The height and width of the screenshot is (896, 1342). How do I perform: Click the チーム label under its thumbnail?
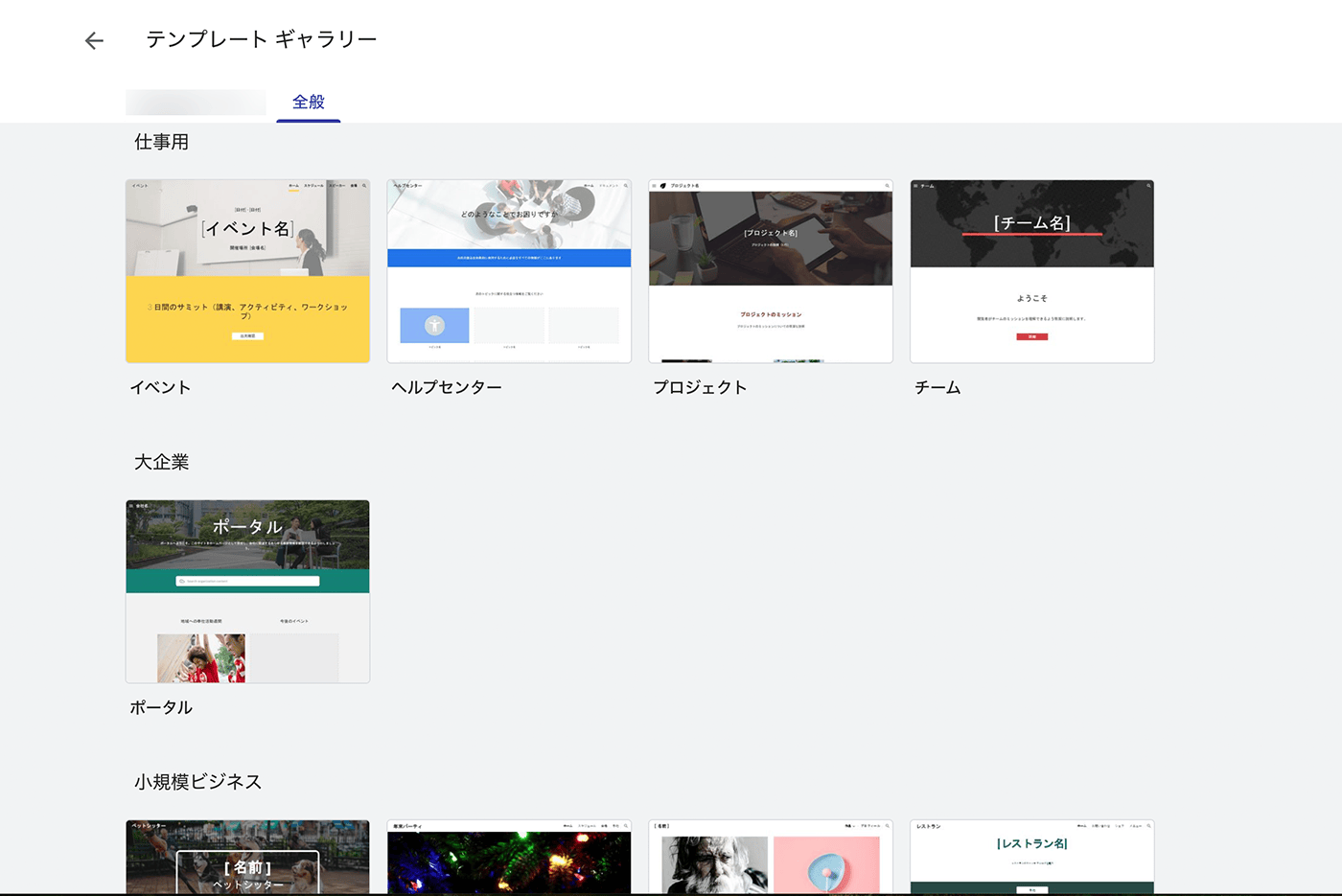tap(937, 387)
